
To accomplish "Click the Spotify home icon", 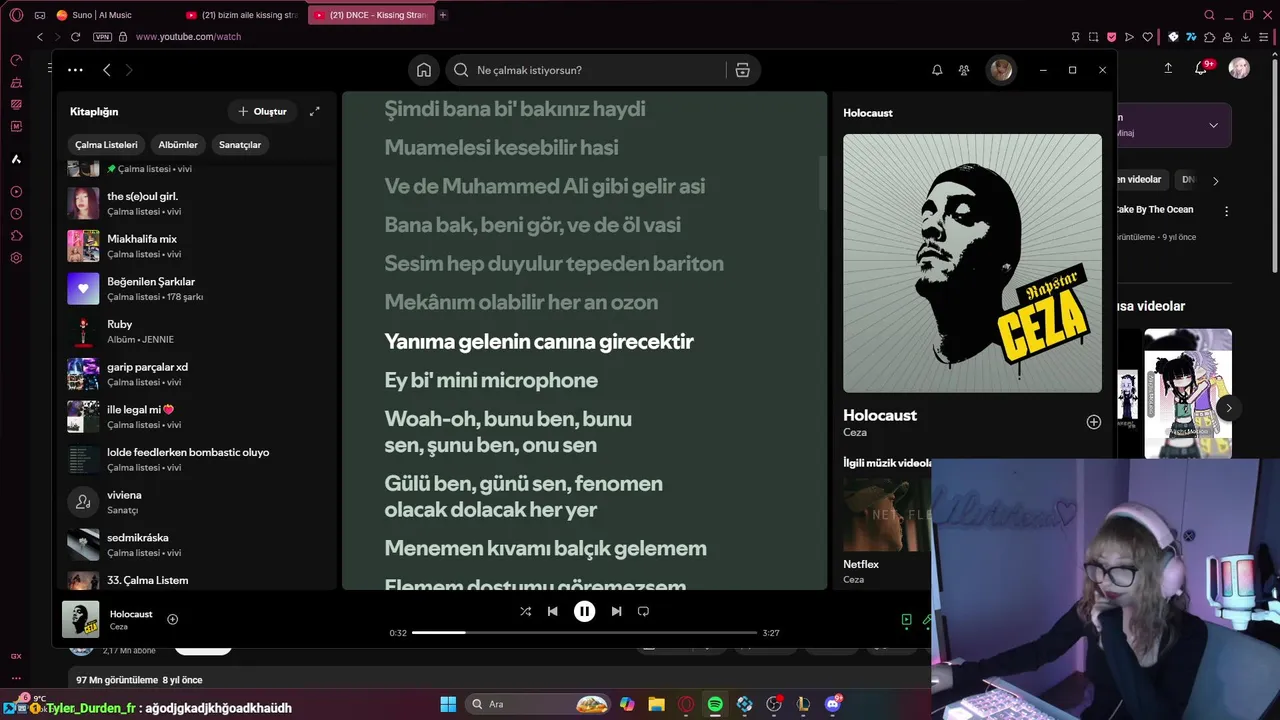I will click(424, 70).
